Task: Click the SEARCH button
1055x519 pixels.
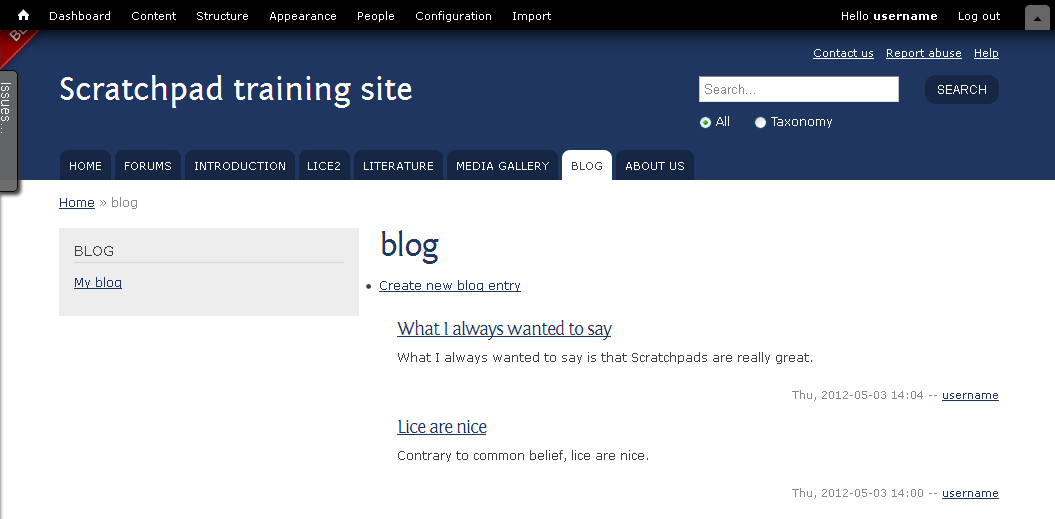Action: [961, 90]
